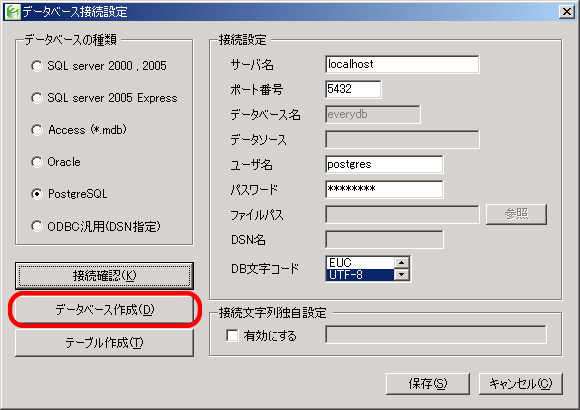Enable the 有効にする checkbox
This screenshot has width=580, height=410.
click(x=232, y=336)
